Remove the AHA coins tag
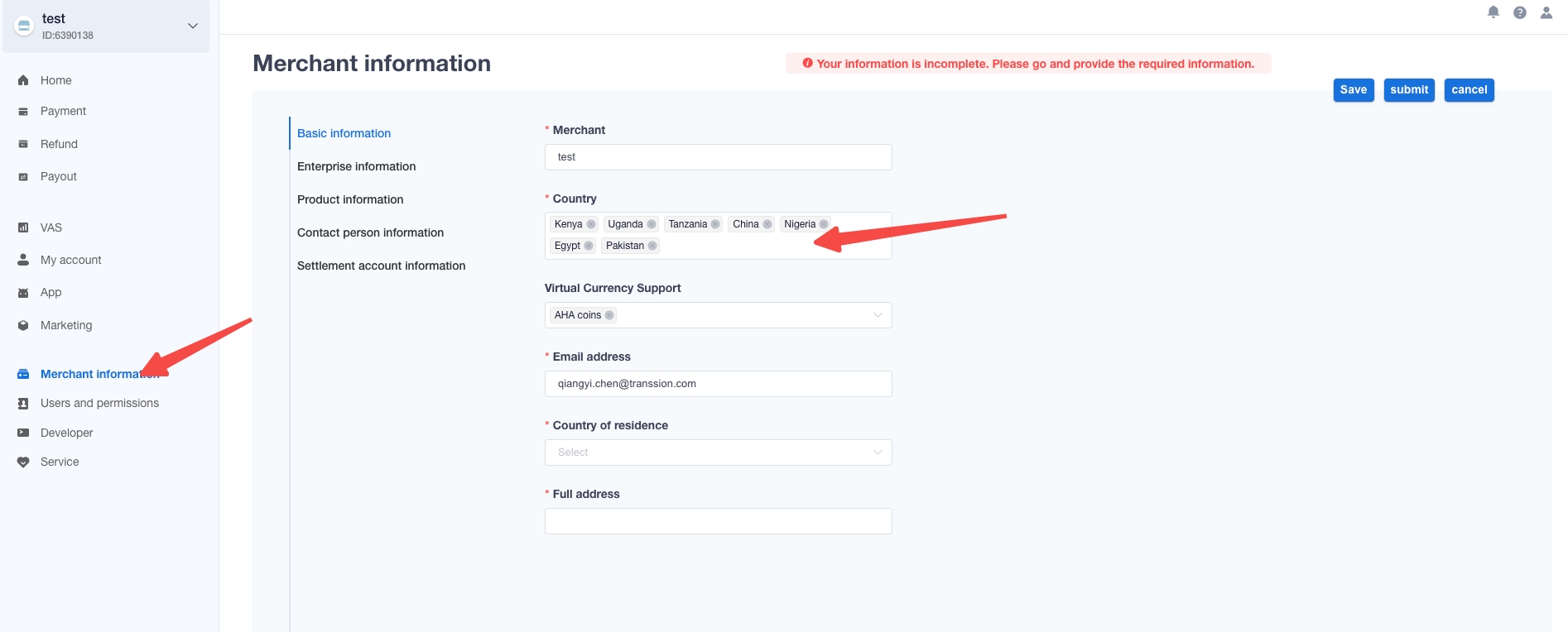This screenshot has width=1568, height=632. [609, 315]
